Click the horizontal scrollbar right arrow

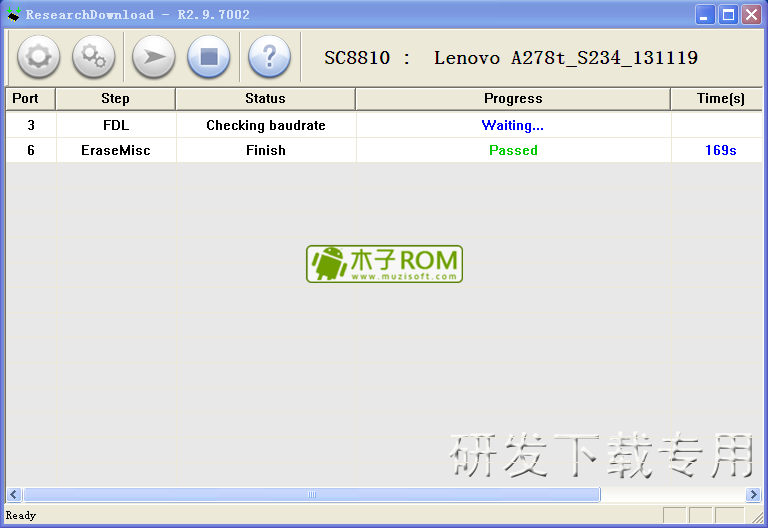(753, 495)
